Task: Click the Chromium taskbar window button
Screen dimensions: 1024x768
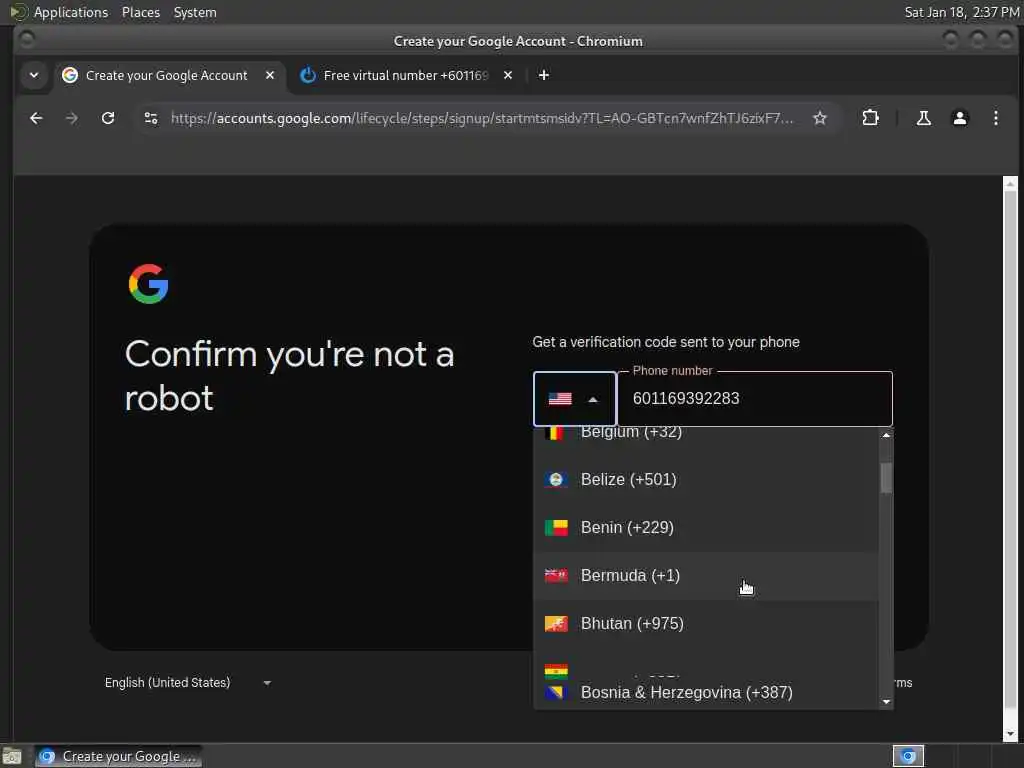Action: coord(118,756)
